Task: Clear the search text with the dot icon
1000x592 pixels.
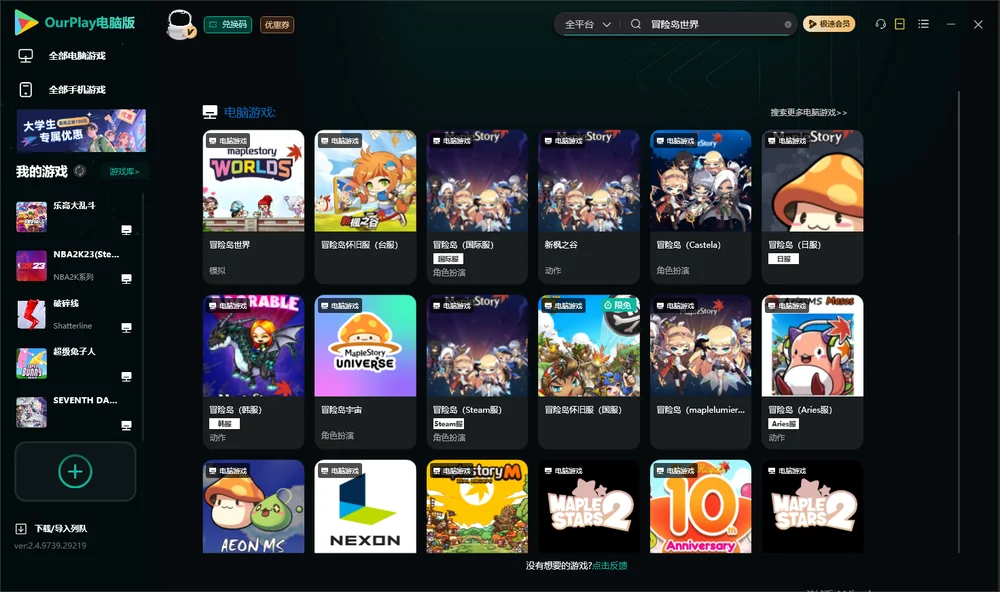Action: click(788, 25)
